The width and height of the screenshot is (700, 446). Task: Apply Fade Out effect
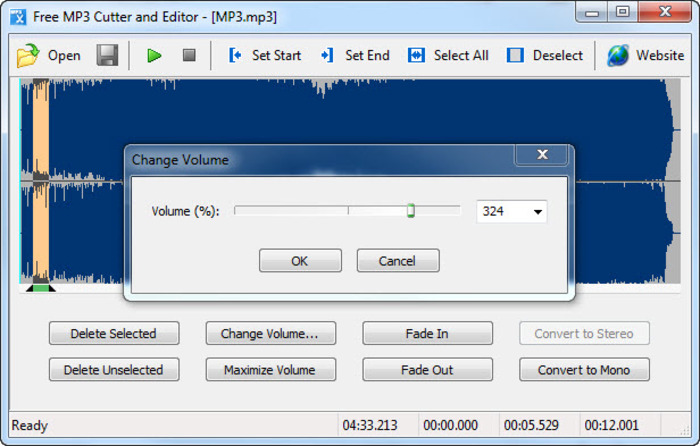point(427,370)
